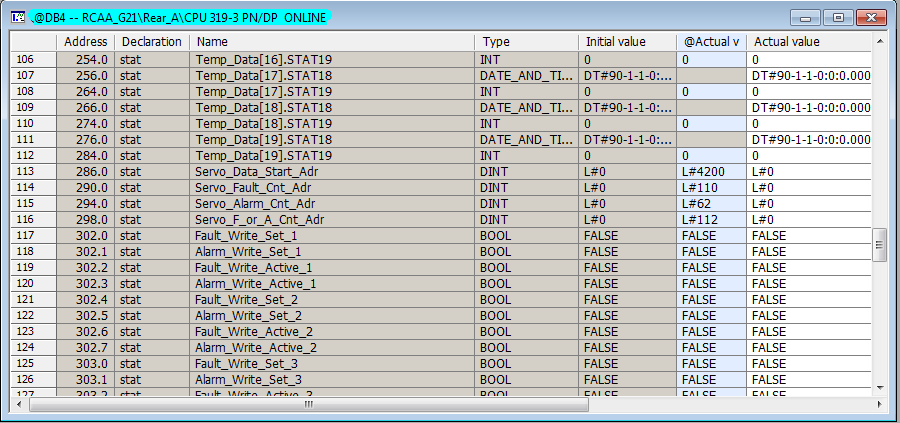Click Temp_Data[19].STAT18 name cell
Screen dimensions: 900x423
[332, 139]
